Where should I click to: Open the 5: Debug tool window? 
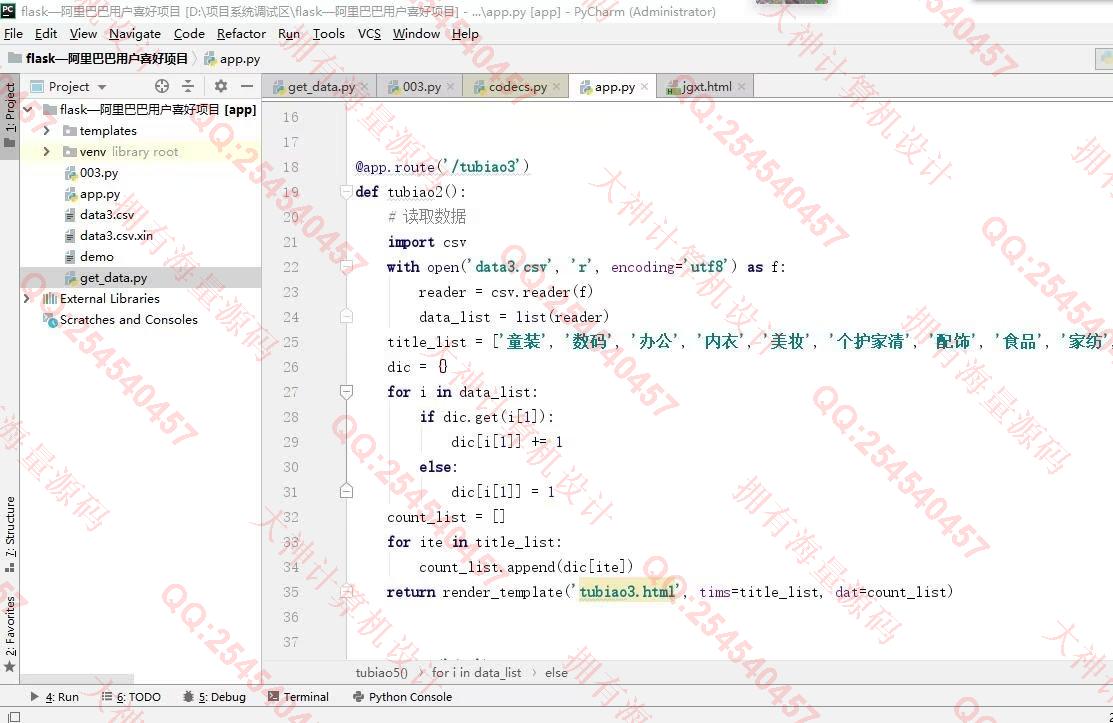(x=214, y=697)
